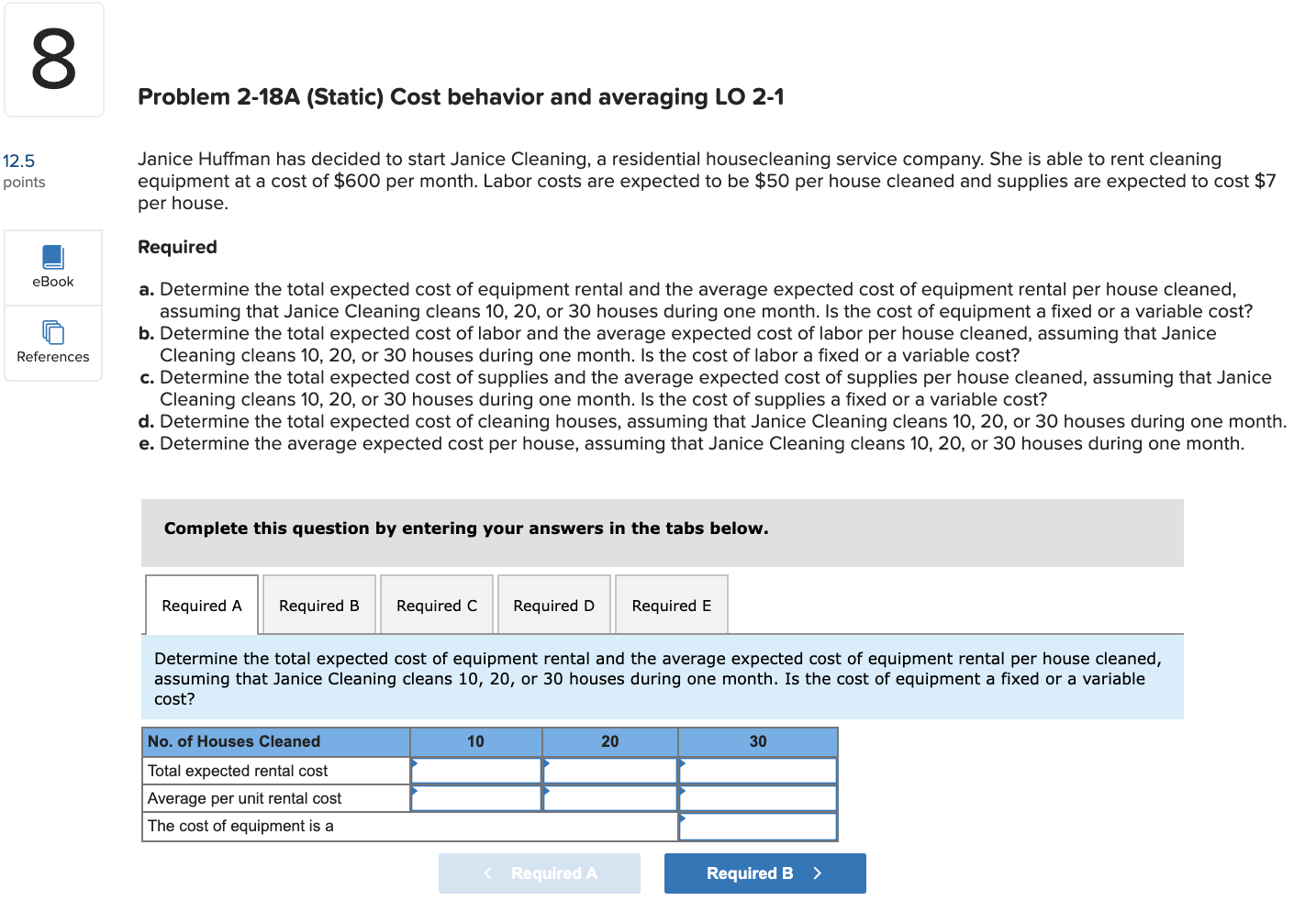
Task: Click the chevron arrow on Required B button
Action: (x=817, y=873)
